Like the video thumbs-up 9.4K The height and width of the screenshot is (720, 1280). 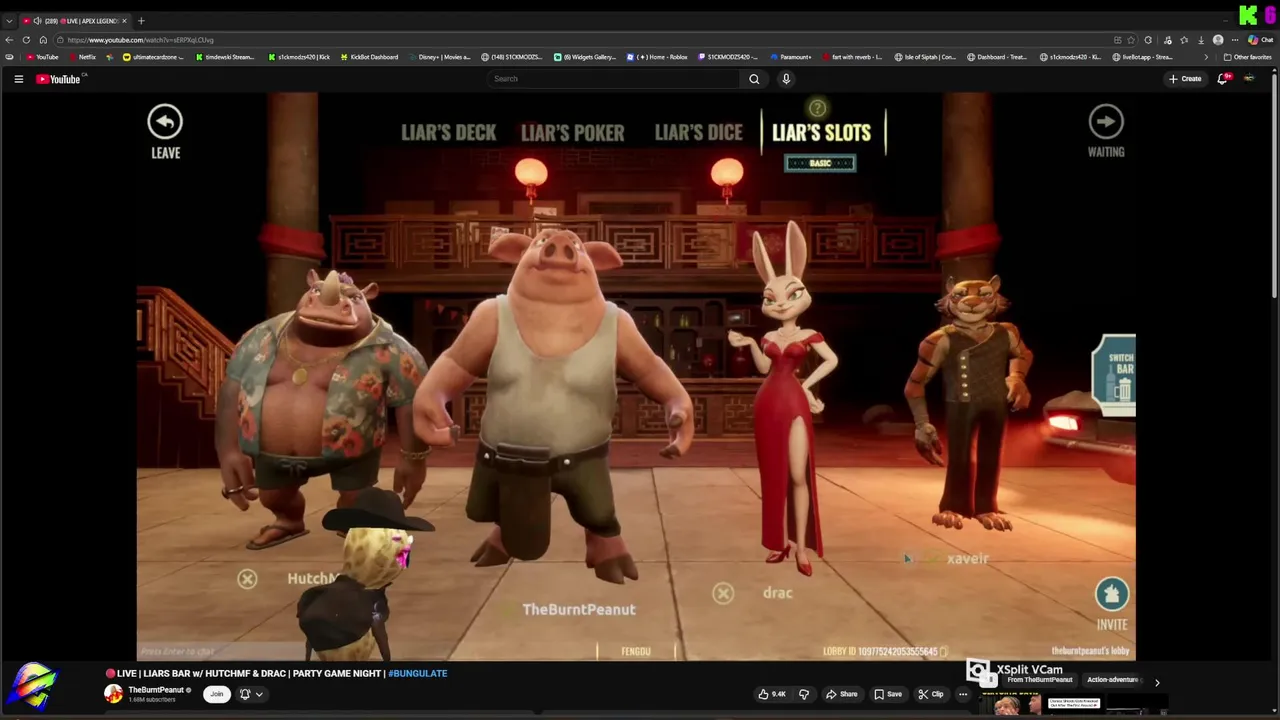(x=771, y=694)
